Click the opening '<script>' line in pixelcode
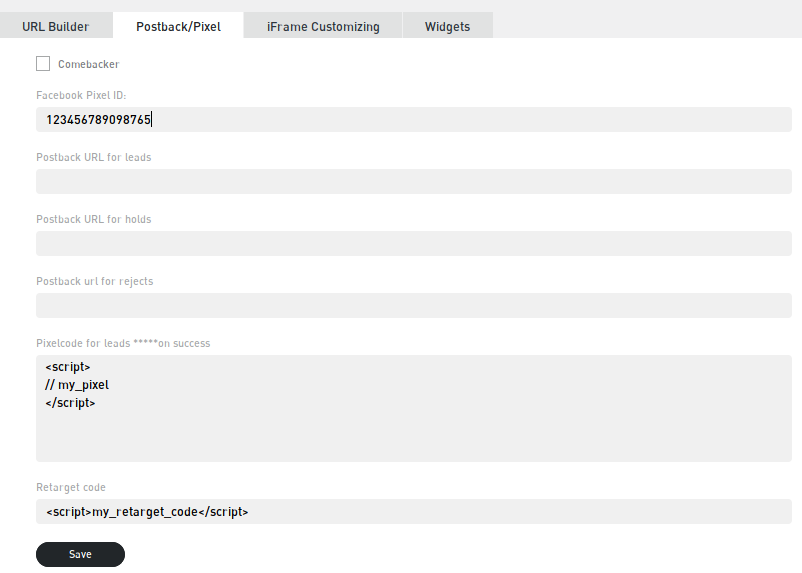 (x=68, y=367)
